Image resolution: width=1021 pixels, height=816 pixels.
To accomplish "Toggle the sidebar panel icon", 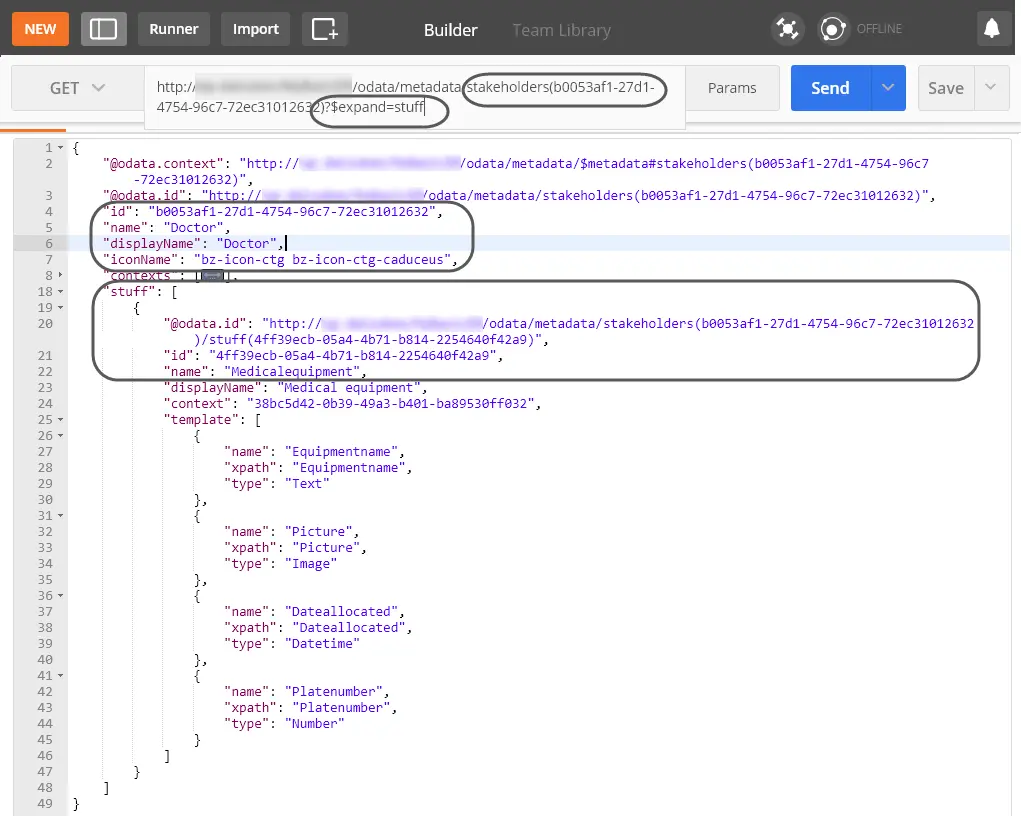I will click(104, 29).
